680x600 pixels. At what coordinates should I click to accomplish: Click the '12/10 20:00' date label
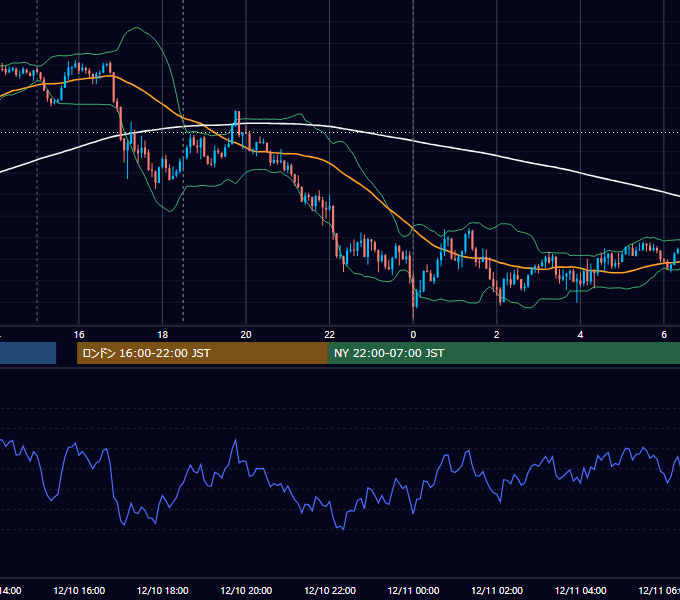pos(246,590)
